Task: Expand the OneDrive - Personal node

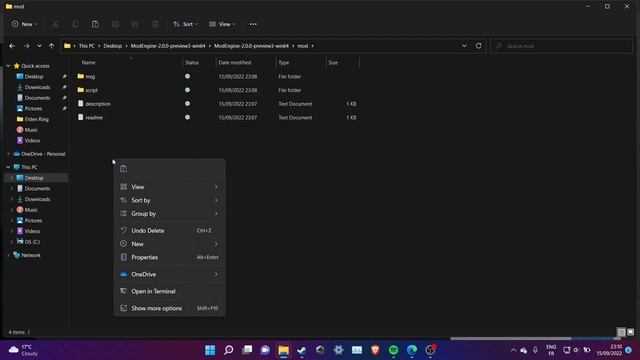Action: tap(8, 154)
